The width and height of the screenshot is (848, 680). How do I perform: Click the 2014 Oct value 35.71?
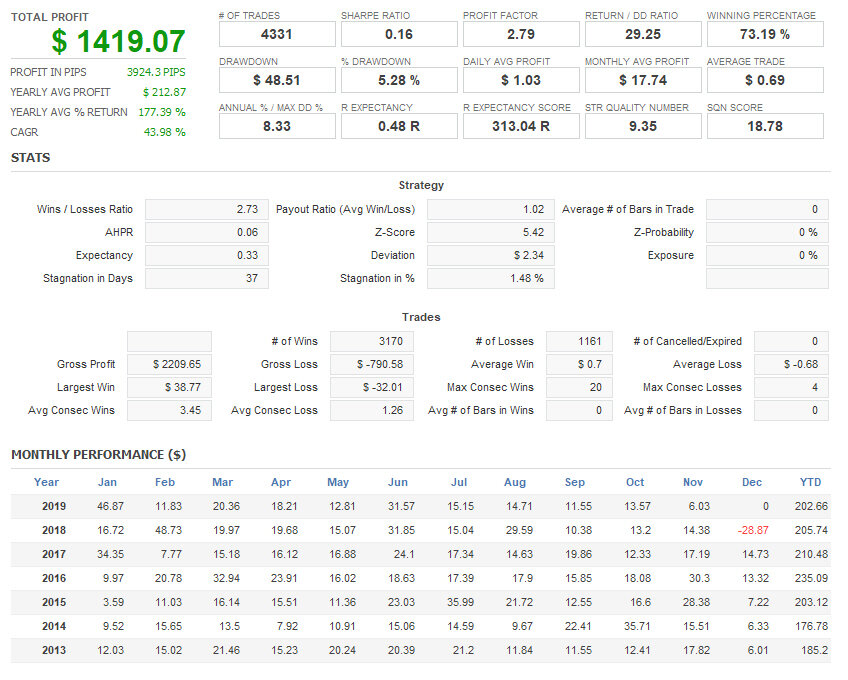click(637, 626)
